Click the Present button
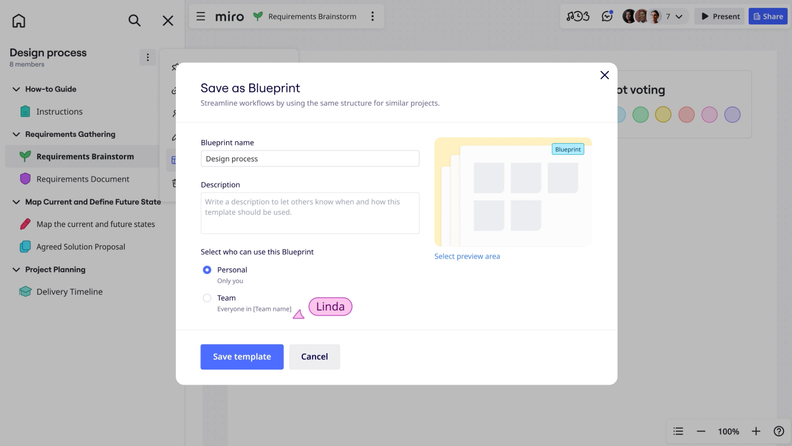Image resolution: width=792 pixels, height=446 pixels. point(720,16)
